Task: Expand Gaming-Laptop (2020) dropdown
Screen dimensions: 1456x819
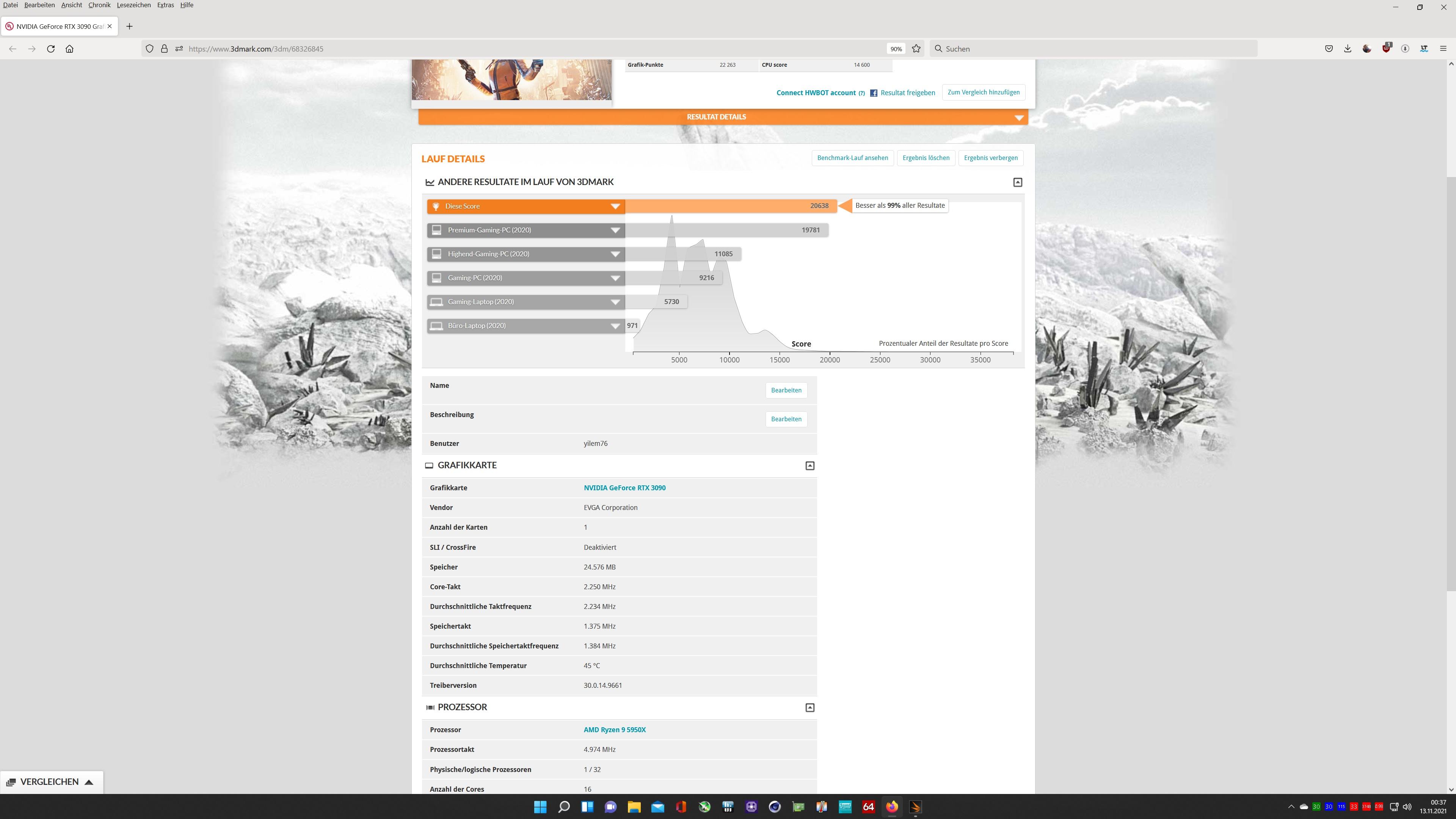Action: tap(615, 302)
